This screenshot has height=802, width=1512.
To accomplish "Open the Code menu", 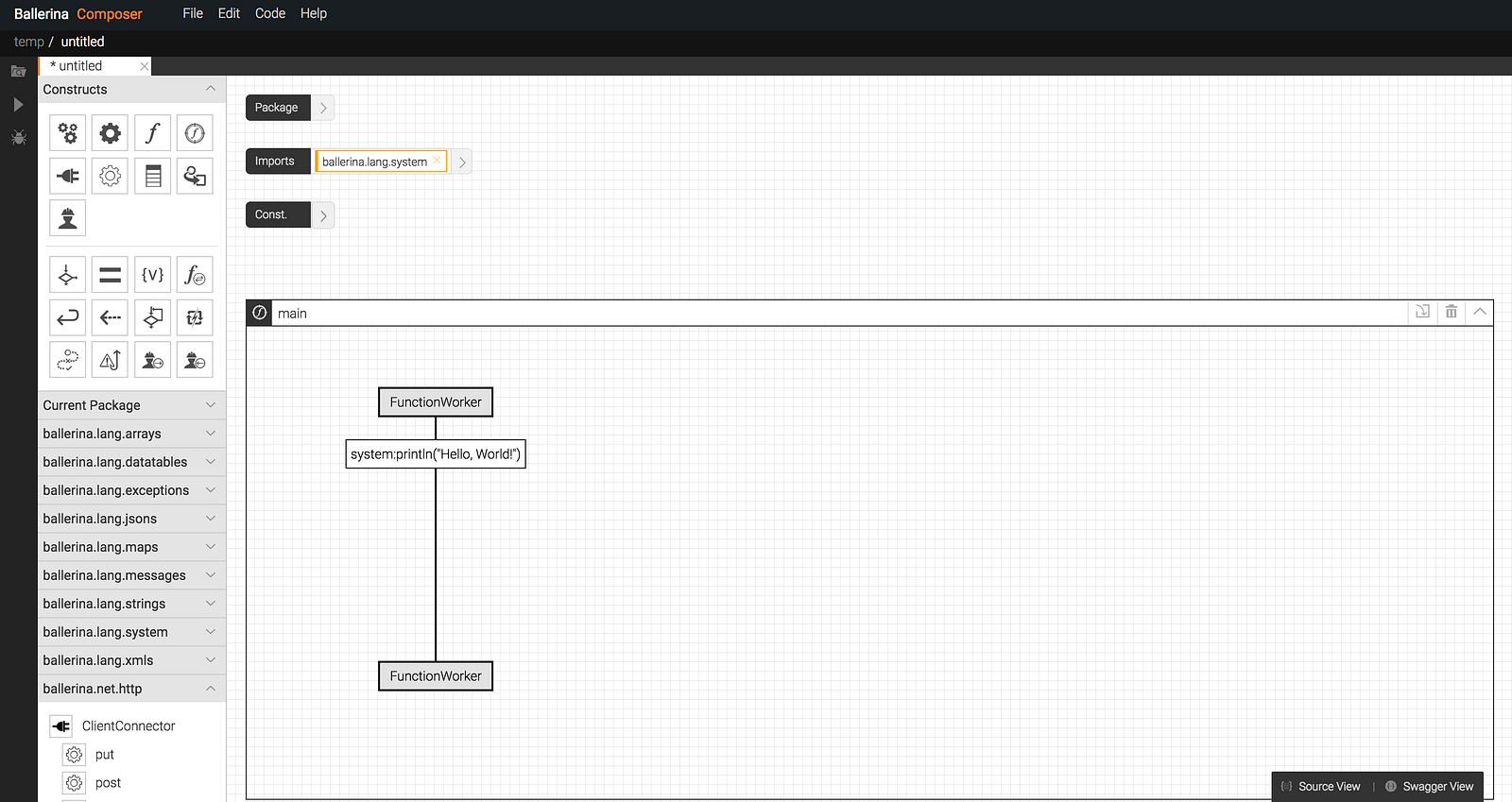I will [270, 13].
